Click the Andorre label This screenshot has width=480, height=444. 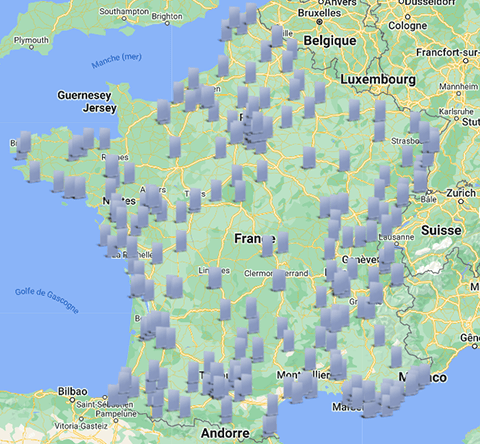point(225,433)
